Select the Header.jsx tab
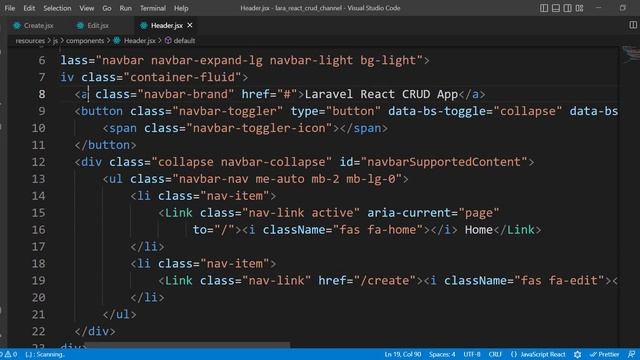Image resolution: width=640 pixels, height=360 pixels. pyautogui.click(x=167, y=25)
